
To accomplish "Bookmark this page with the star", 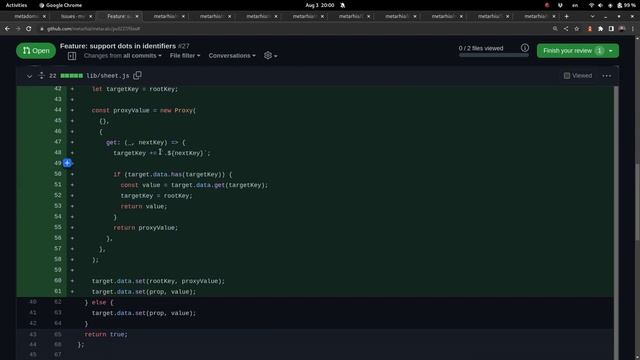I will (x=576, y=29).
